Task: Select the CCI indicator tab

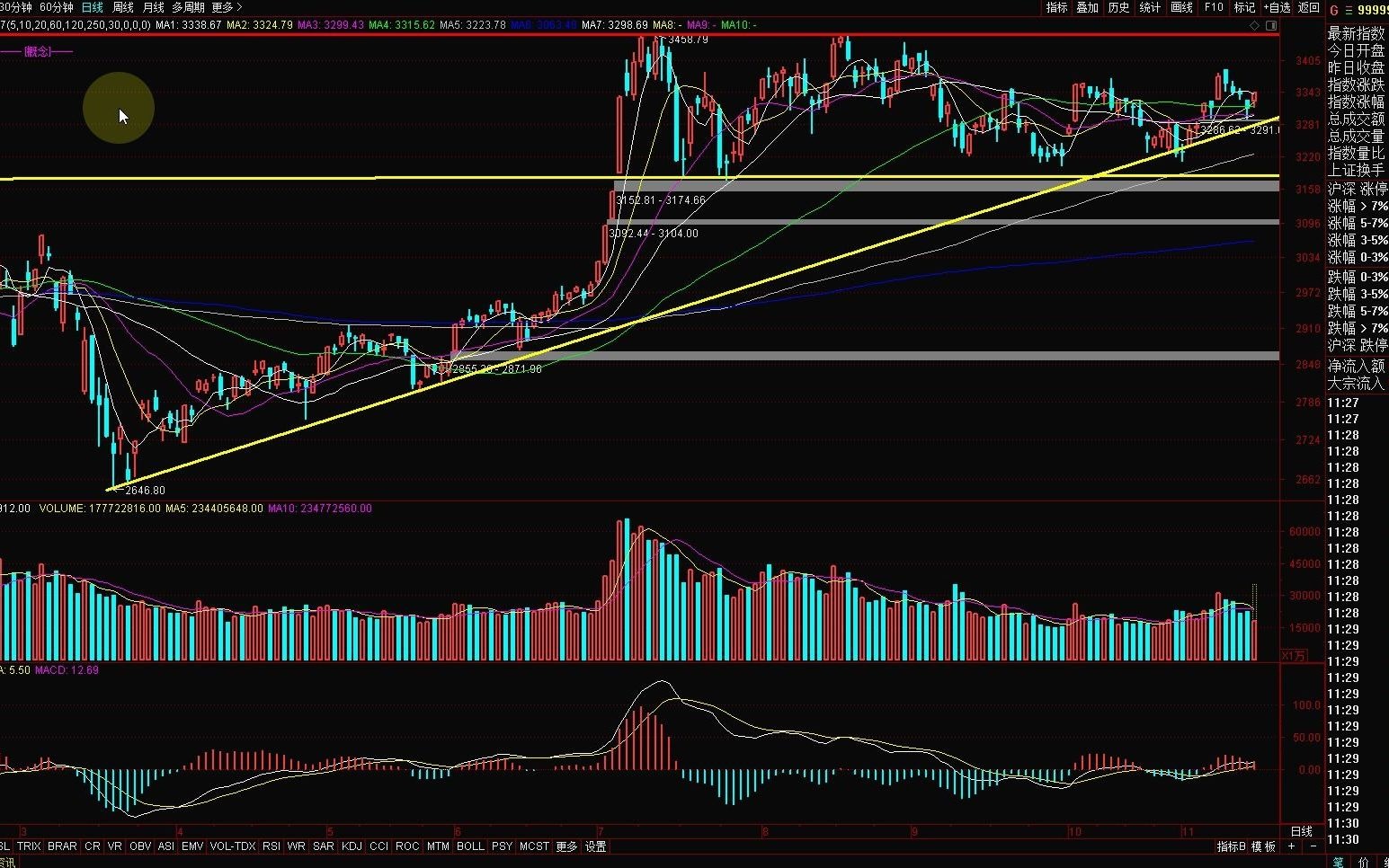Action: [379, 846]
